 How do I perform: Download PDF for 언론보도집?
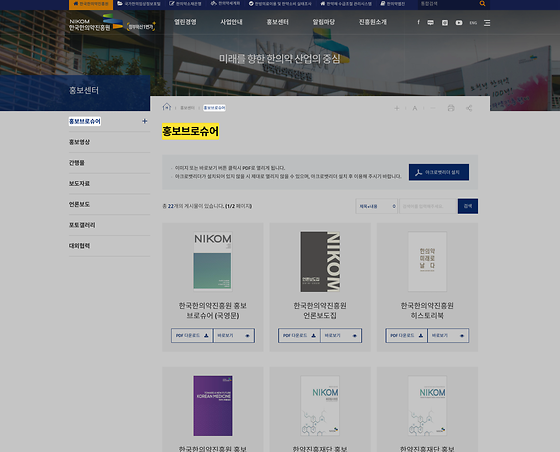click(x=299, y=335)
